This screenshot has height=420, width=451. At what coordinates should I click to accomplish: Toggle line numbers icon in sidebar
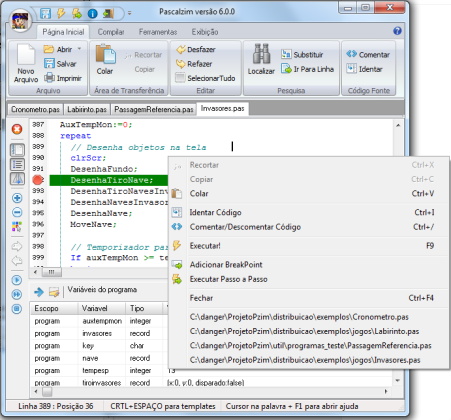coord(17,164)
